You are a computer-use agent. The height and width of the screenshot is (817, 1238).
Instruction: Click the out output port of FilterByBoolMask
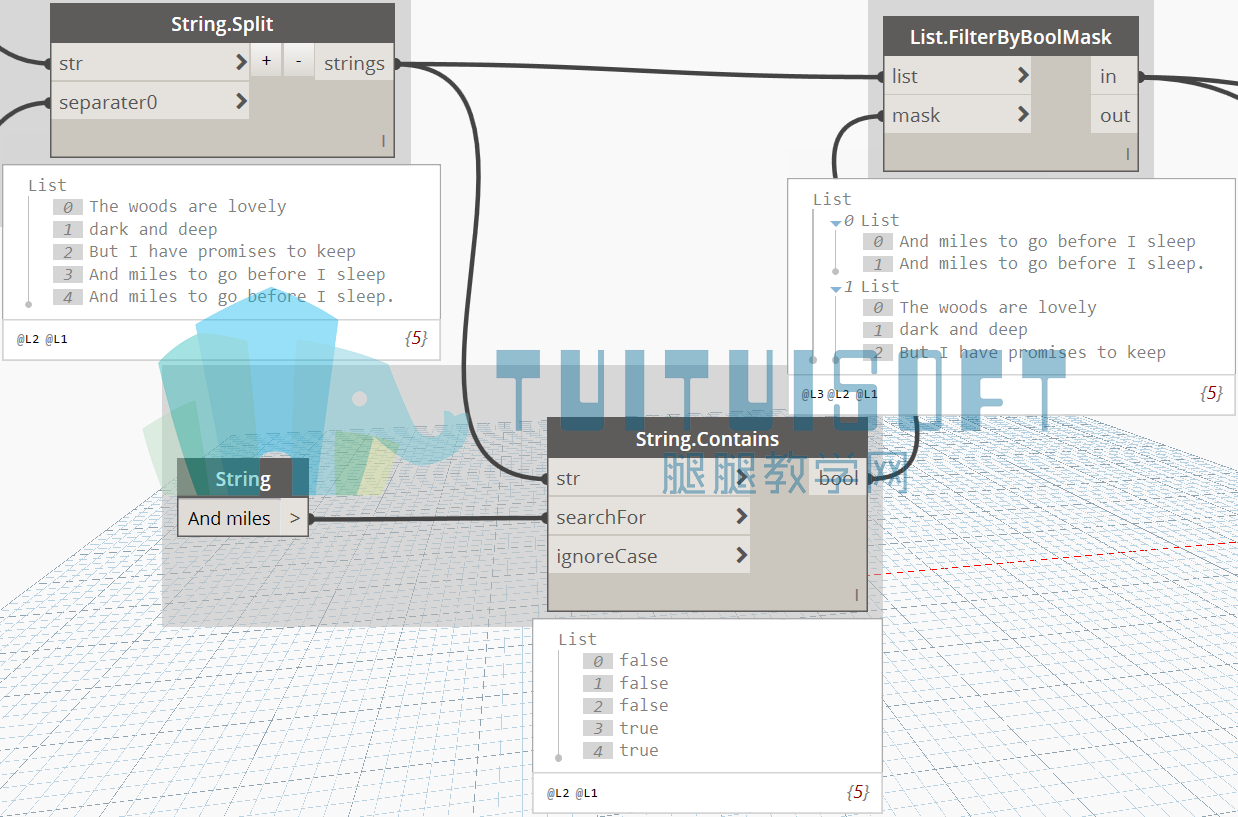click(x=1114, y=115)
